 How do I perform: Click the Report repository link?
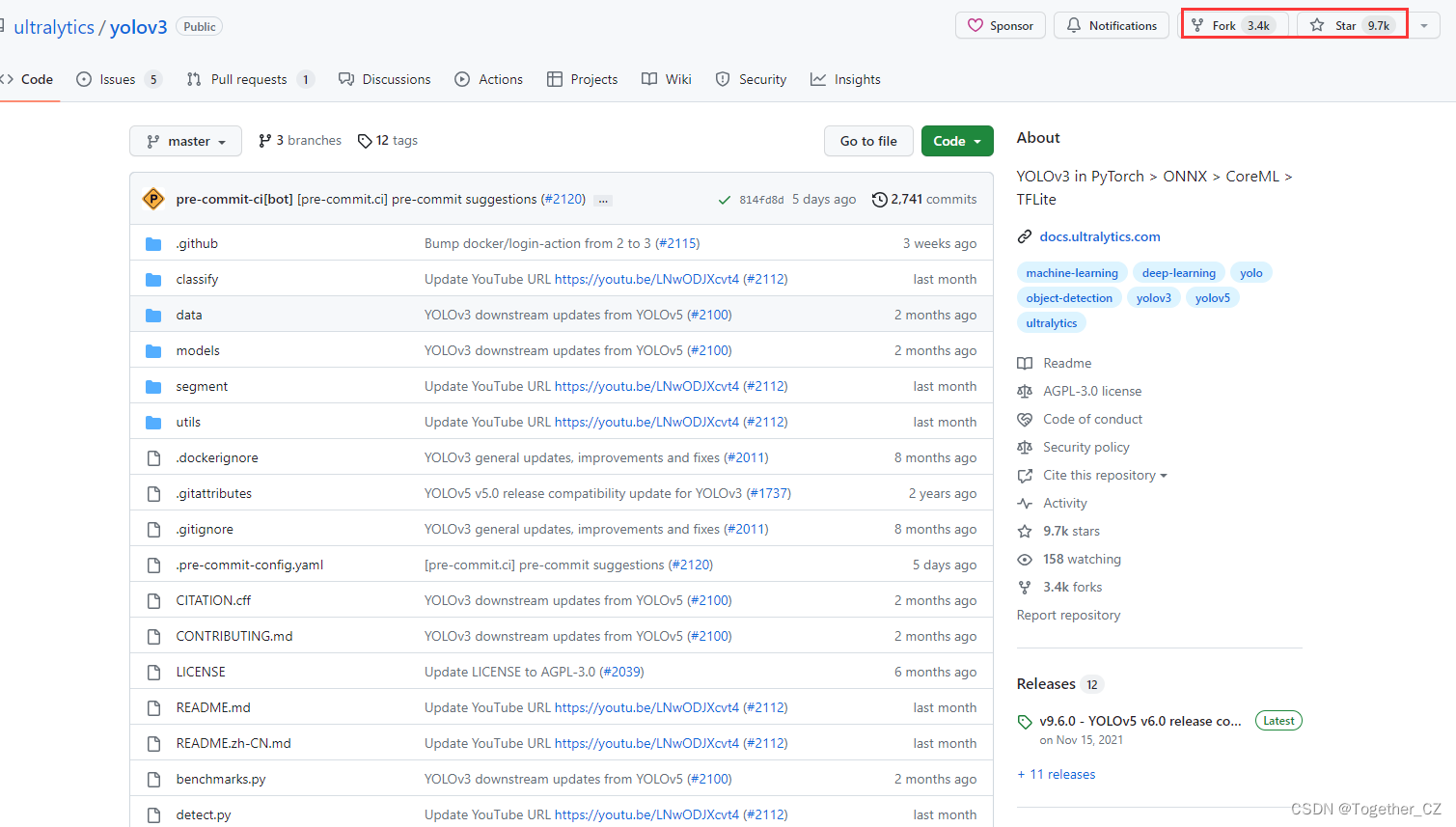click(x=1068, y=615)
